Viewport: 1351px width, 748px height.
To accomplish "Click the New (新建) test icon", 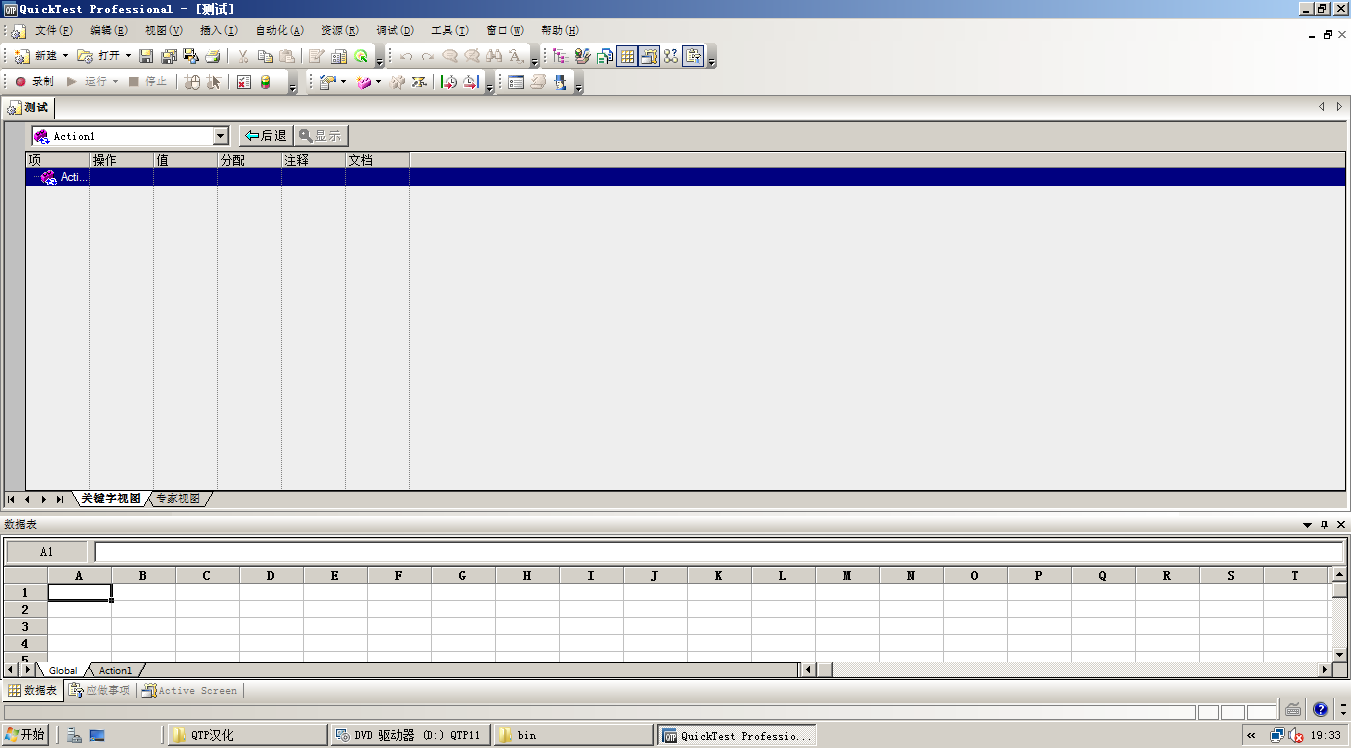I will pyautogui.click(x=22, y=56).
